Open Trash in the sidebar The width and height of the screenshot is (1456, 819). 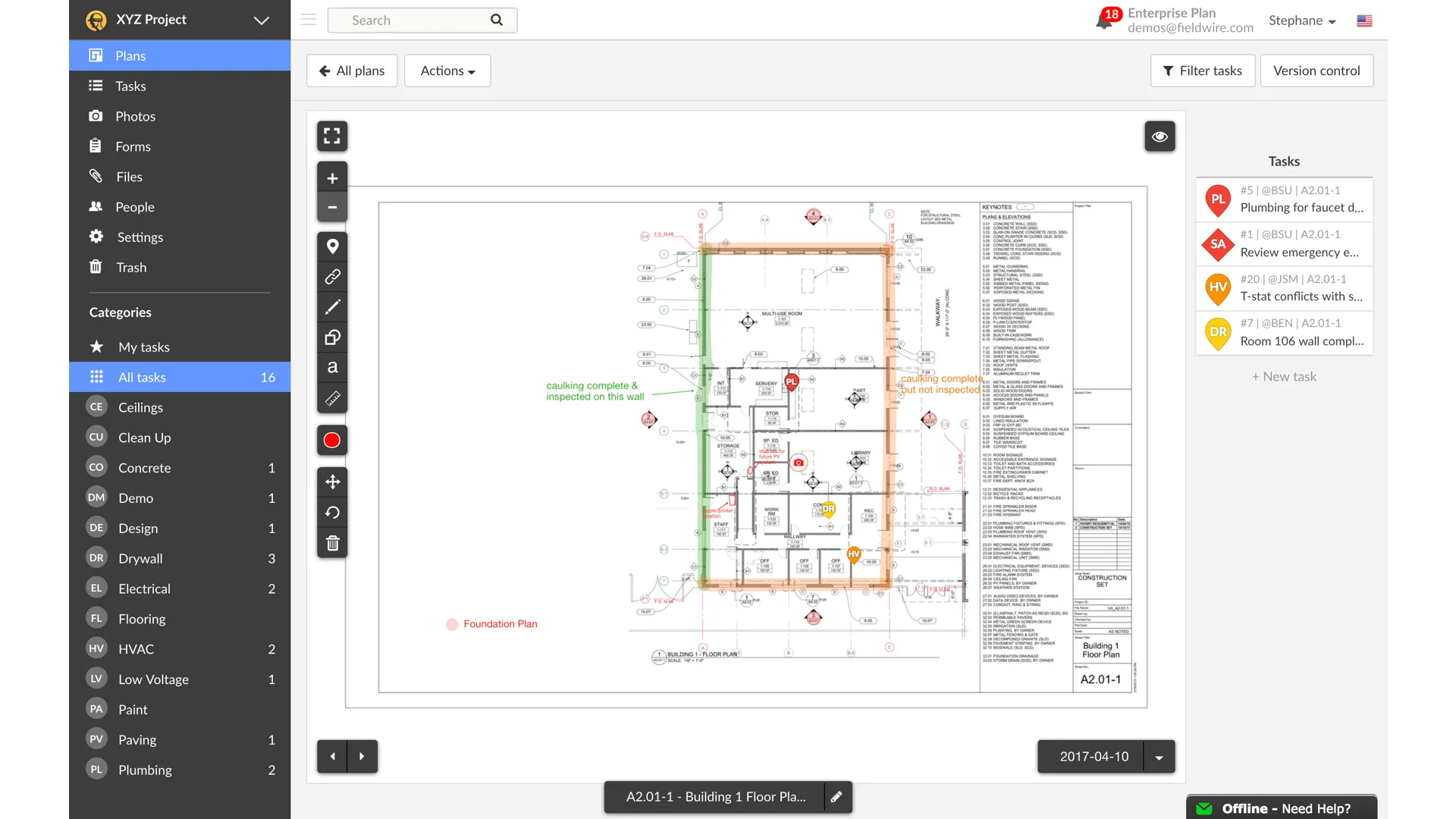click(180, 268)
